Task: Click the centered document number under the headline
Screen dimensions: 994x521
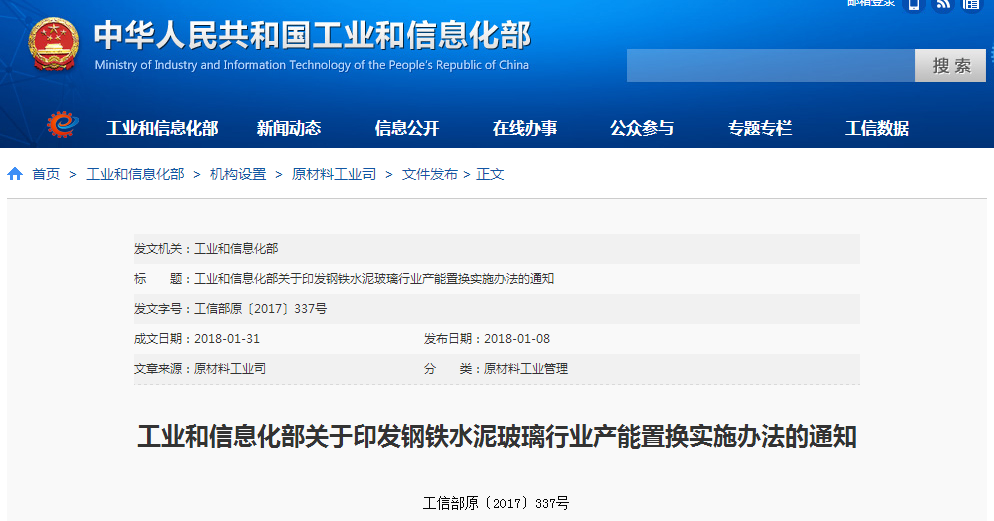Action: pyautogui.click(x=496, y=503)
